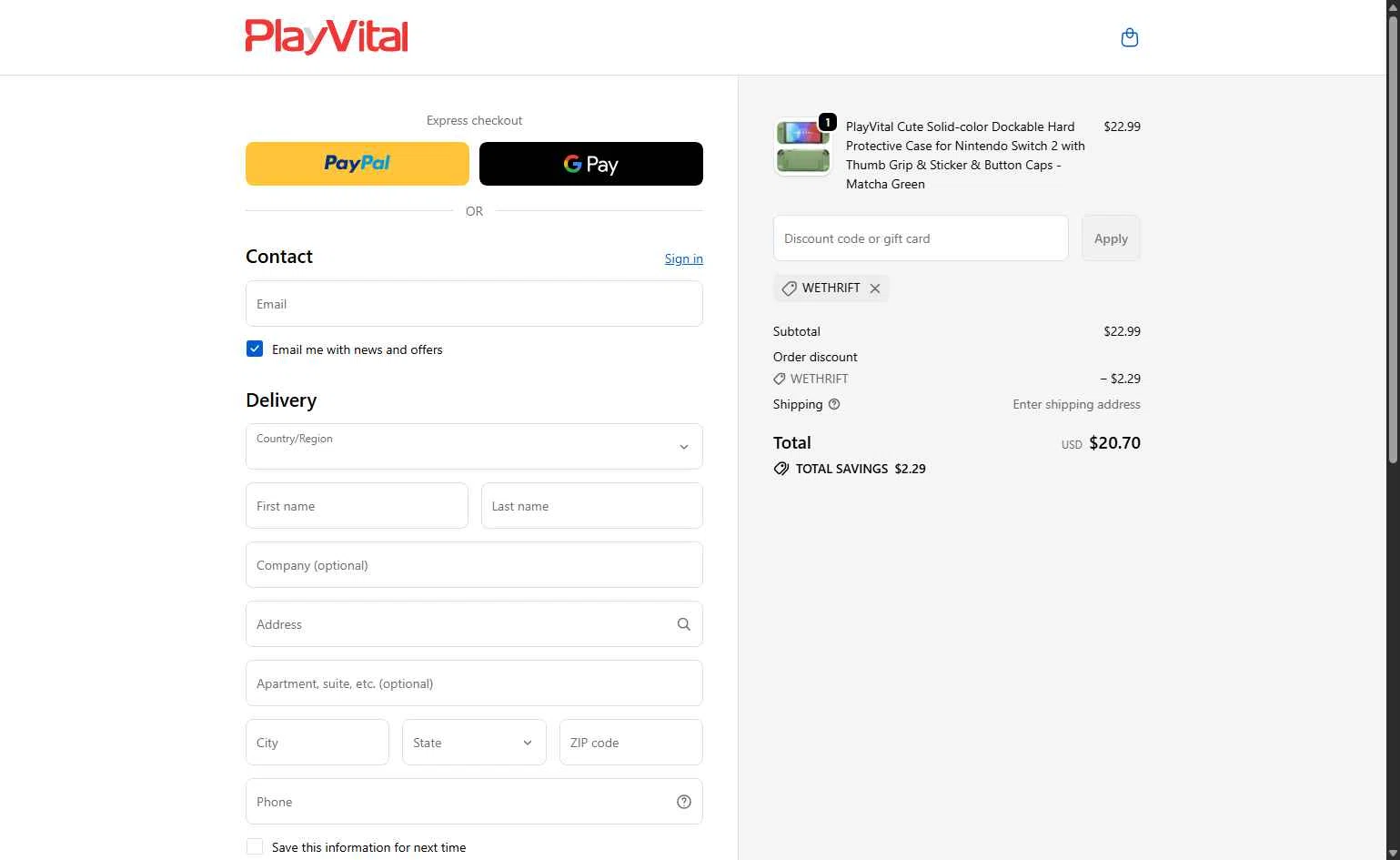Open the shipping info help icon
This screenshot has height=860, width=1400.
tap(834, 405)
